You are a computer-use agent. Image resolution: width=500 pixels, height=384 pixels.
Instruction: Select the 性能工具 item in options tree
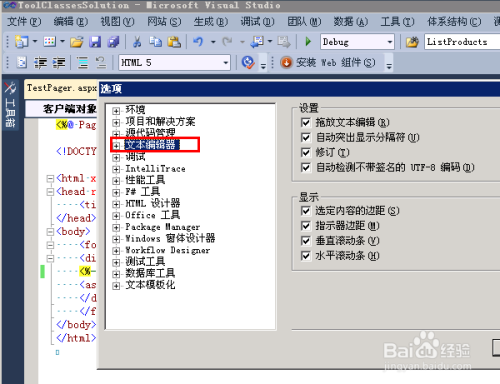tap(145, 180)
